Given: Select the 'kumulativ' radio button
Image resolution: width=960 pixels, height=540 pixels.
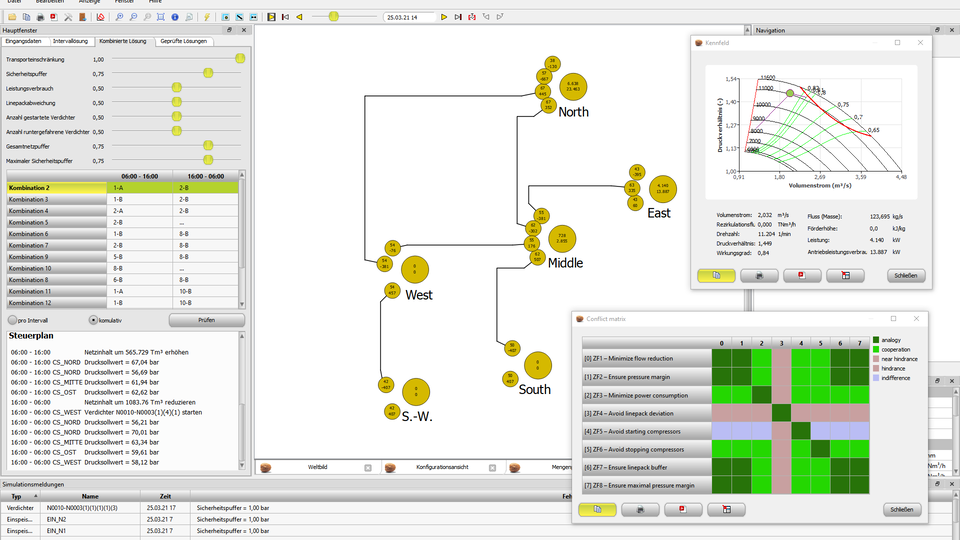Looking at the screenshot, I should pyautogui.click(x=93, y=320).
